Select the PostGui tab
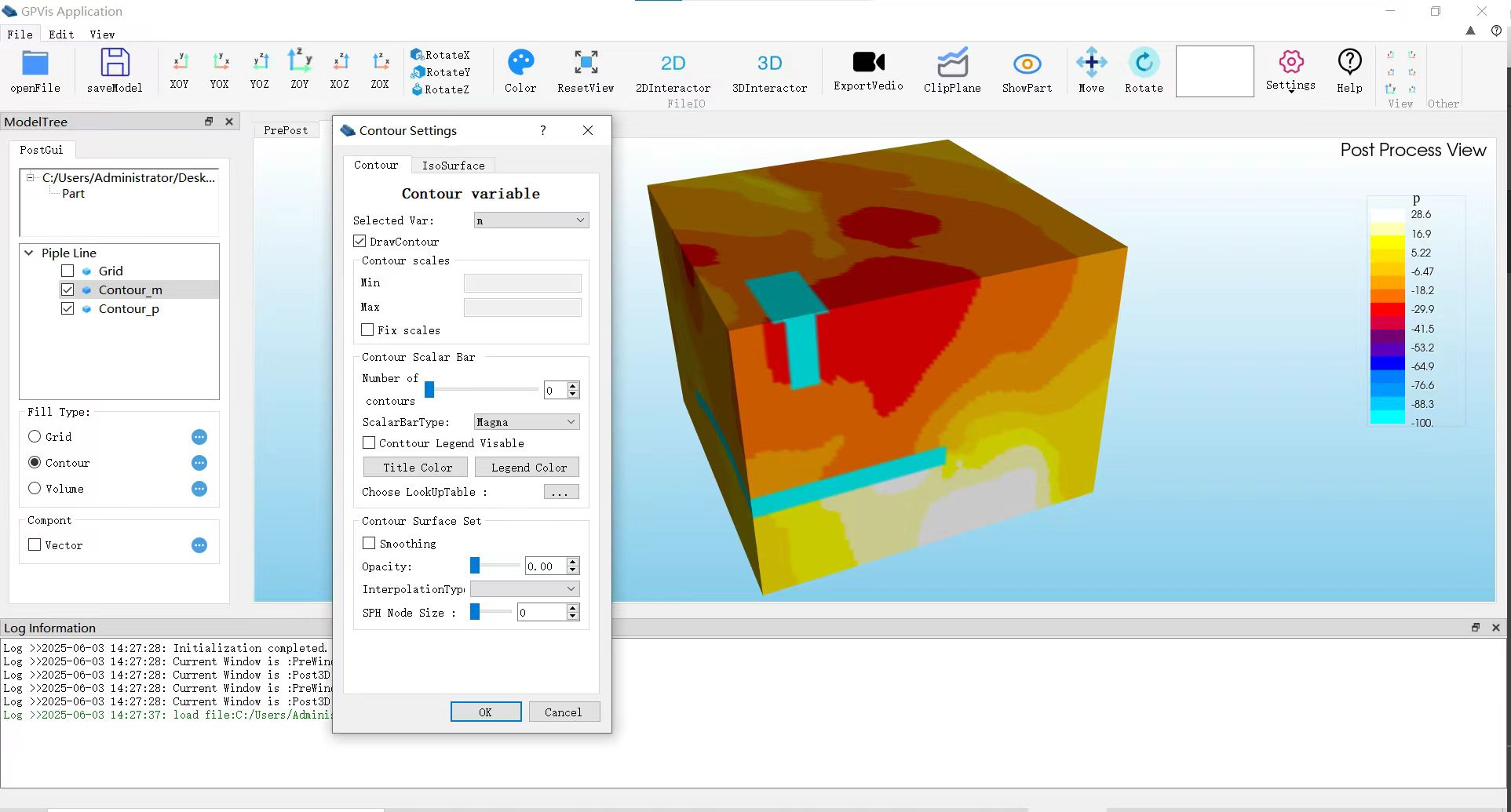 [42, 150]
